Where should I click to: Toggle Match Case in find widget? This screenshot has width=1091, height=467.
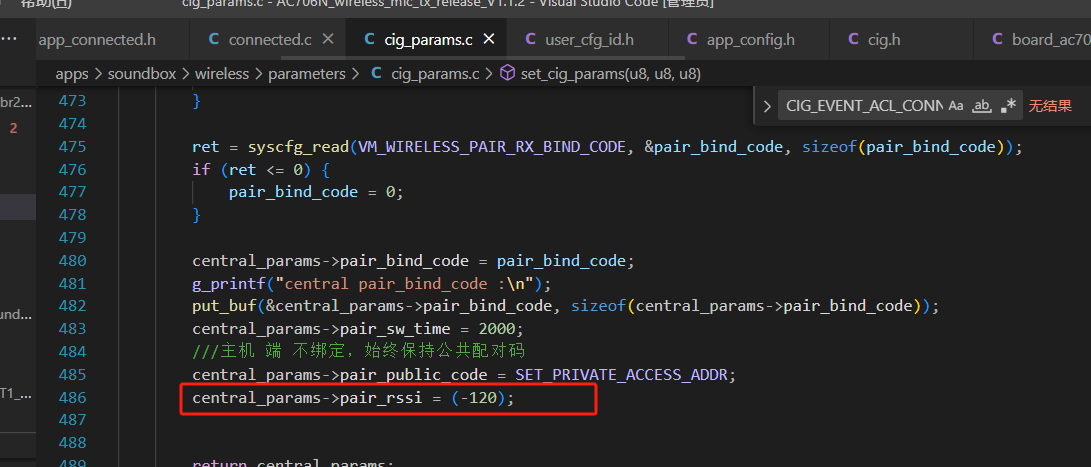point(956,106)
